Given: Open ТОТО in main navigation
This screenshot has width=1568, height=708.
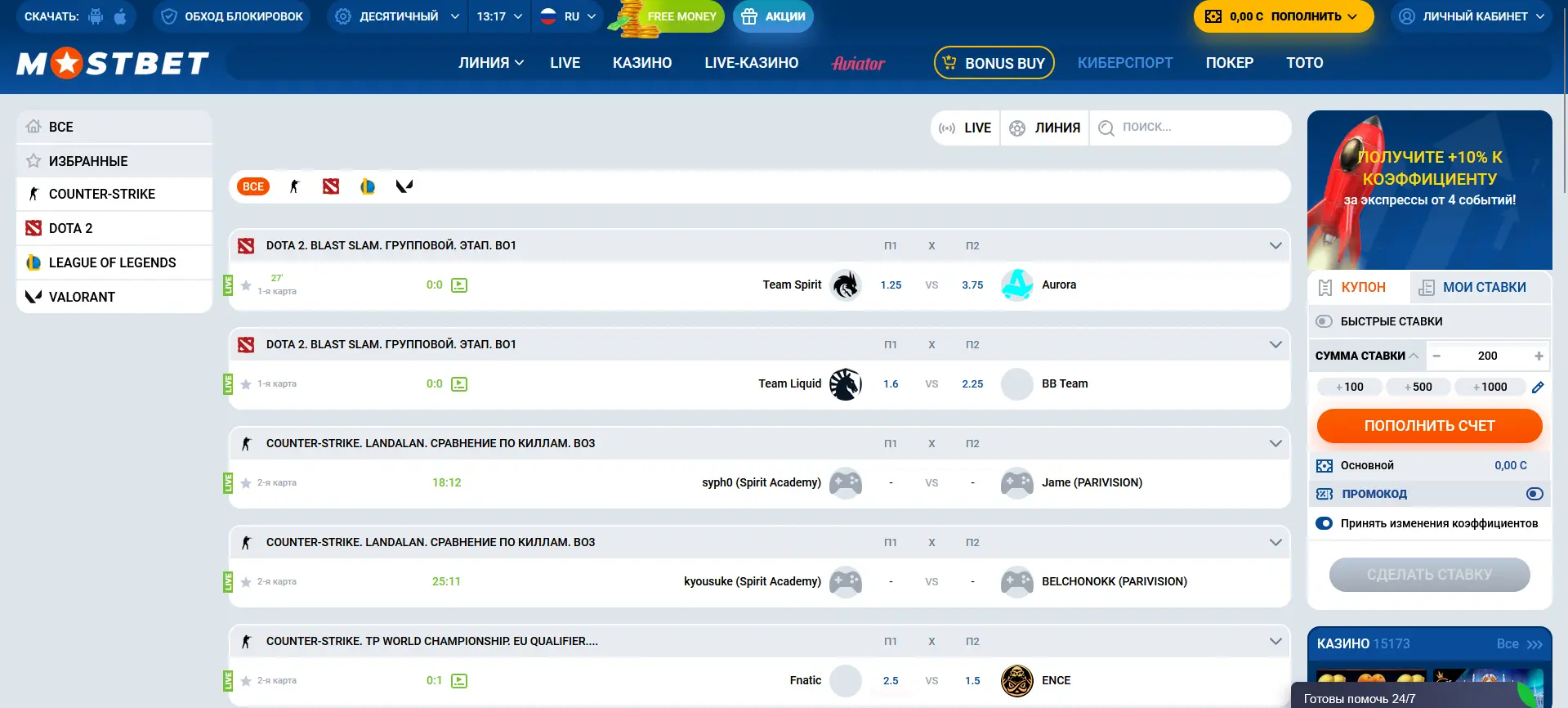Looking at the screenshot, I should 1305,63.
